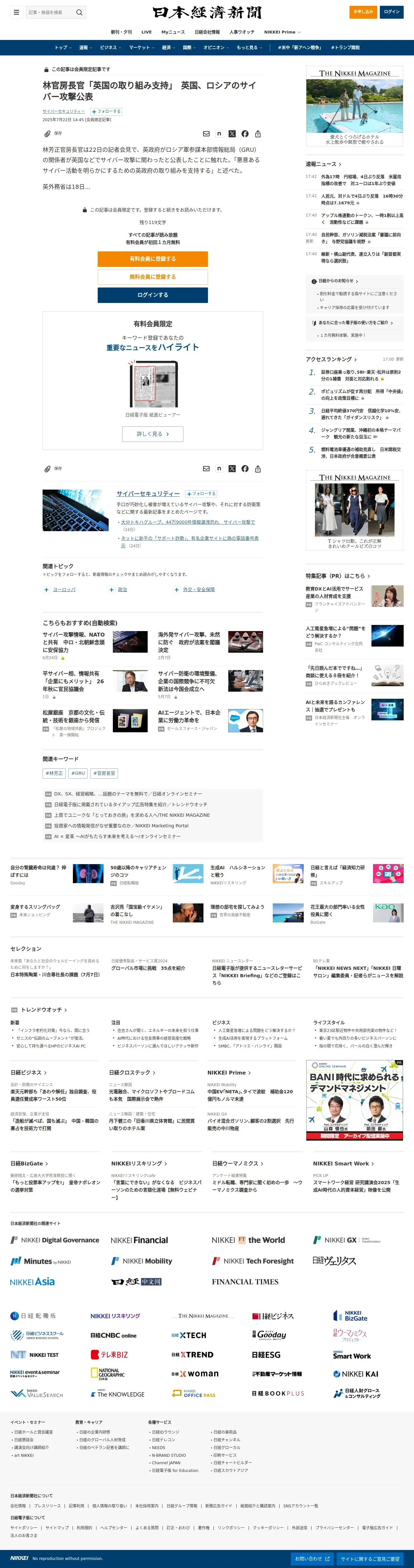Toggle 保存 below the 有料会員限定 box
Viewport: 414px width, 1568px height.
52,469
